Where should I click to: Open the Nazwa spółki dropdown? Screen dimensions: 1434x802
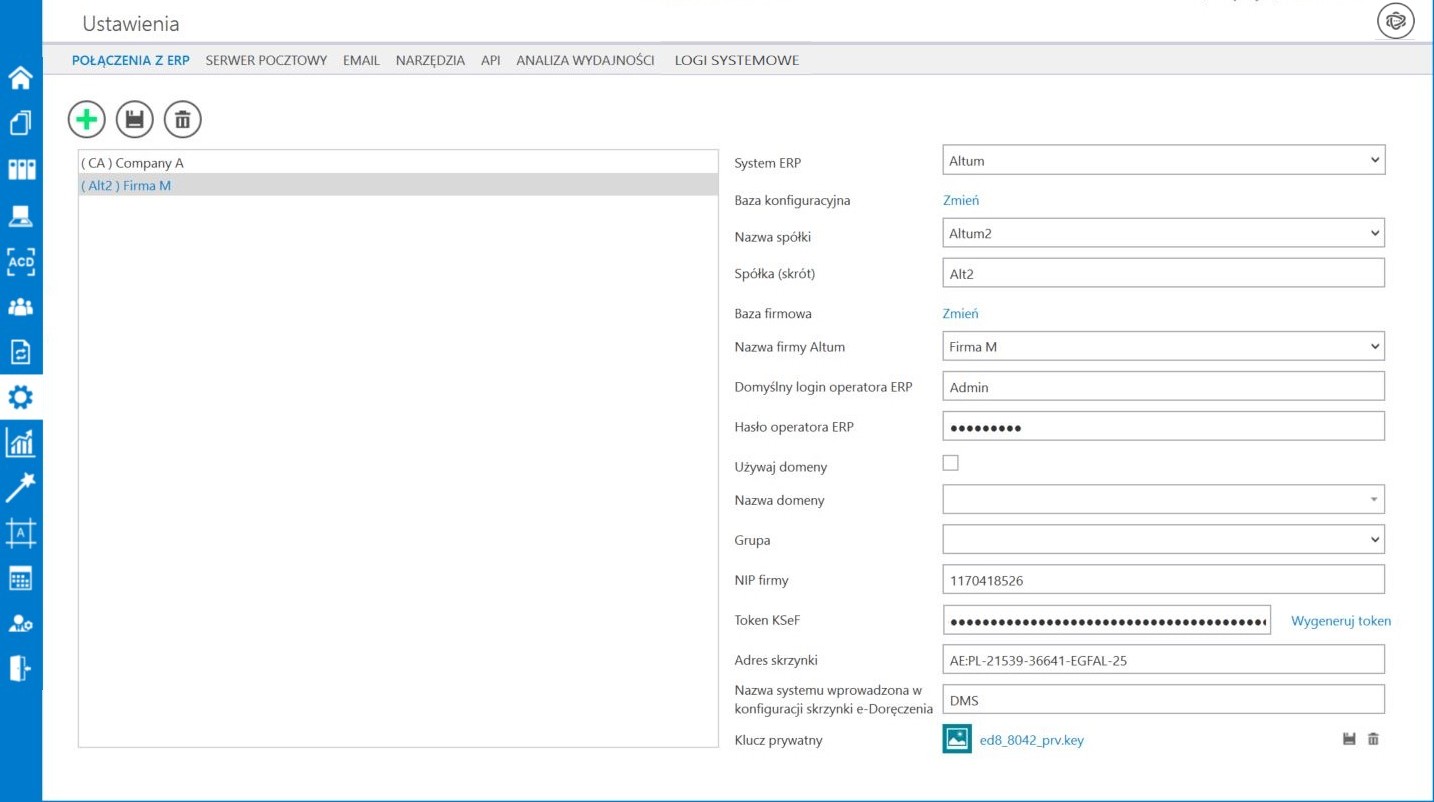(x=1163, y=234)
